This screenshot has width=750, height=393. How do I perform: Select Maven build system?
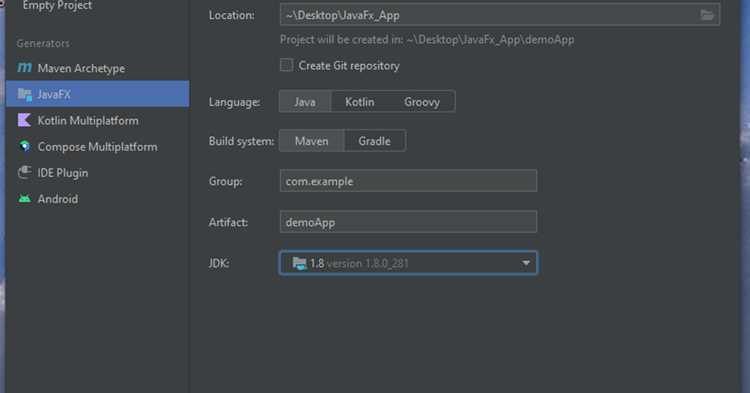click(311, 141)
